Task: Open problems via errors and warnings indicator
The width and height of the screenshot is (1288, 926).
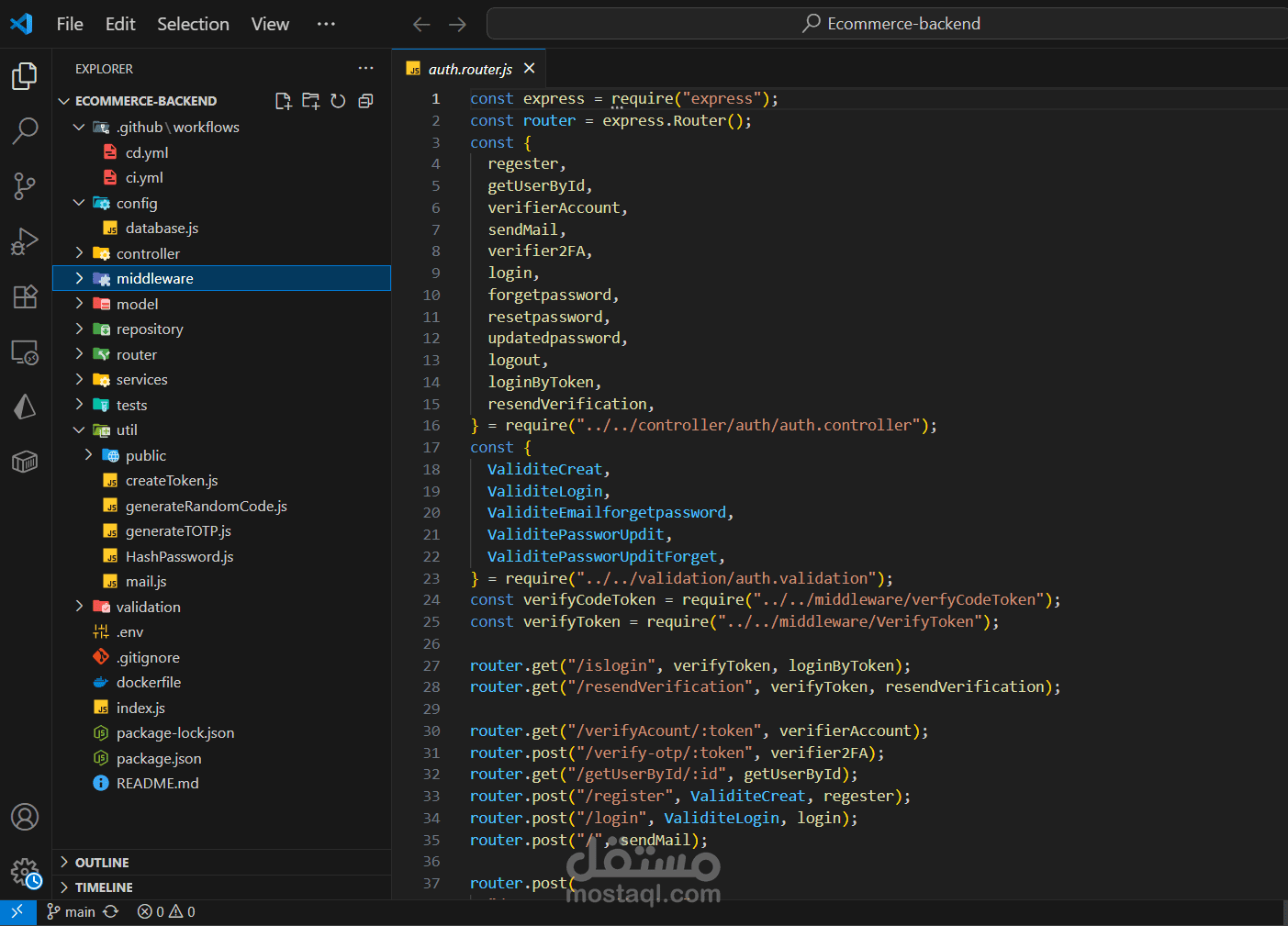Action: pos(166,912)
